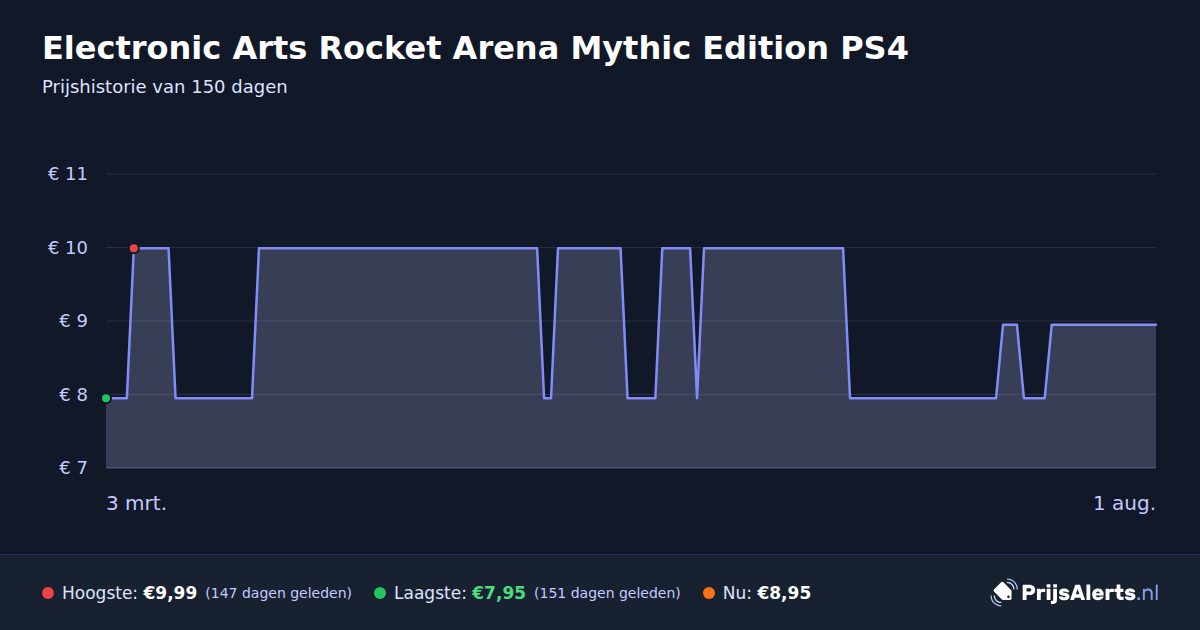Click the green dot beside Laagste legend

(x=380, y=594)
